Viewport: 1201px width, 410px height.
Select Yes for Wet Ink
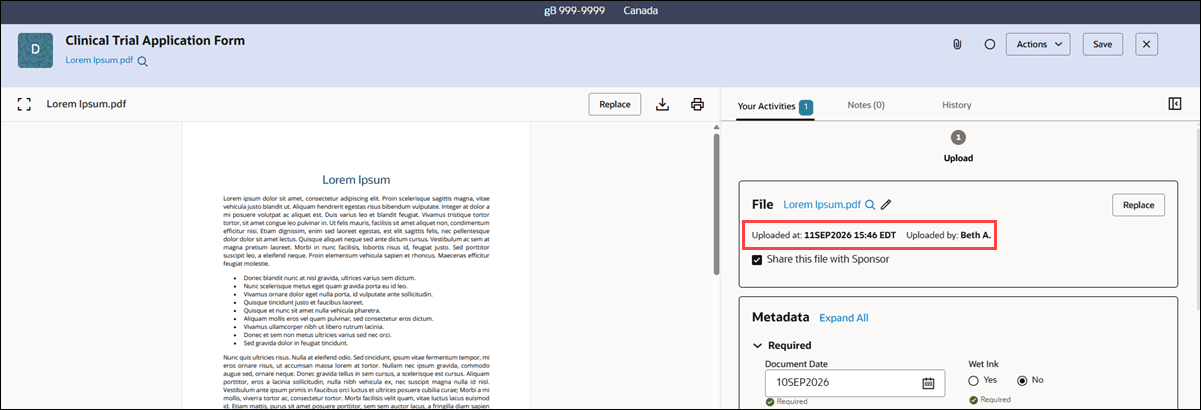pyautogui.click(x=975, y=381)
